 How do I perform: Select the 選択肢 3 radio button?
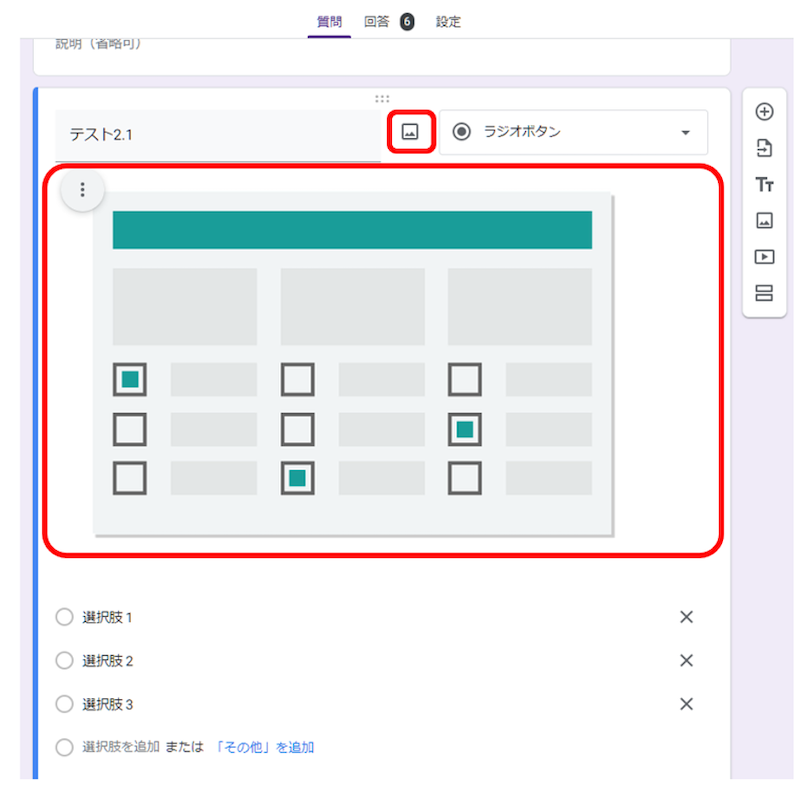pyautogui.click(x=63, y=704)
